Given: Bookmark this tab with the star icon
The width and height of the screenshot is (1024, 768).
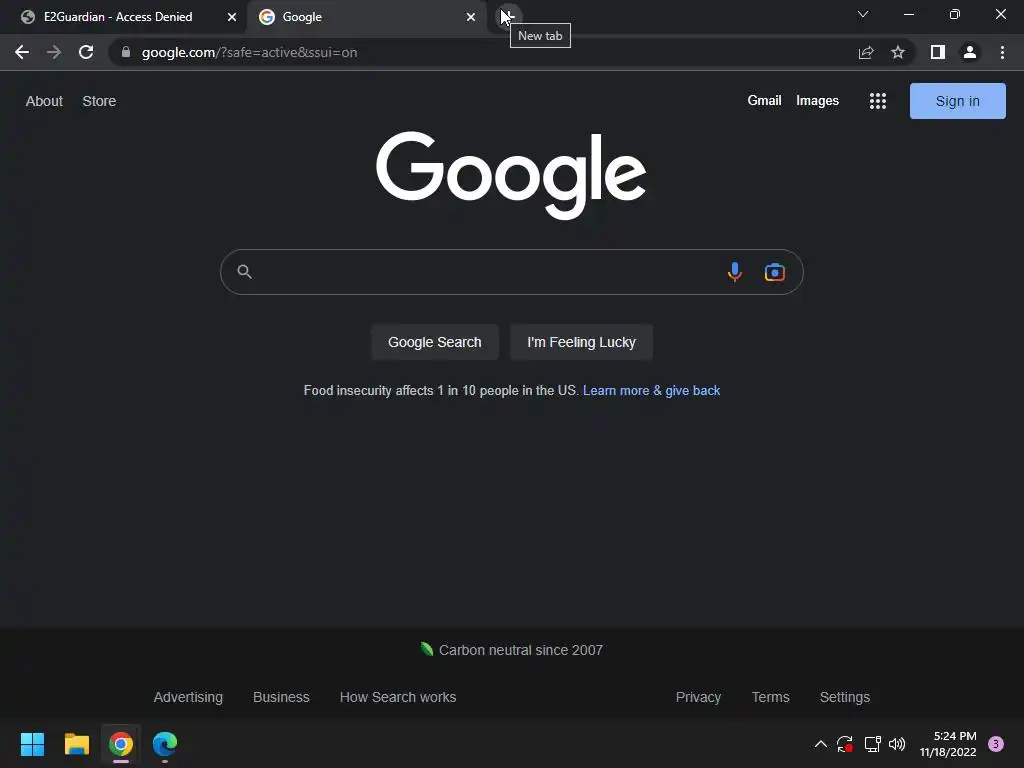Looking at the screenshot, I should click(x=898, y=52).
